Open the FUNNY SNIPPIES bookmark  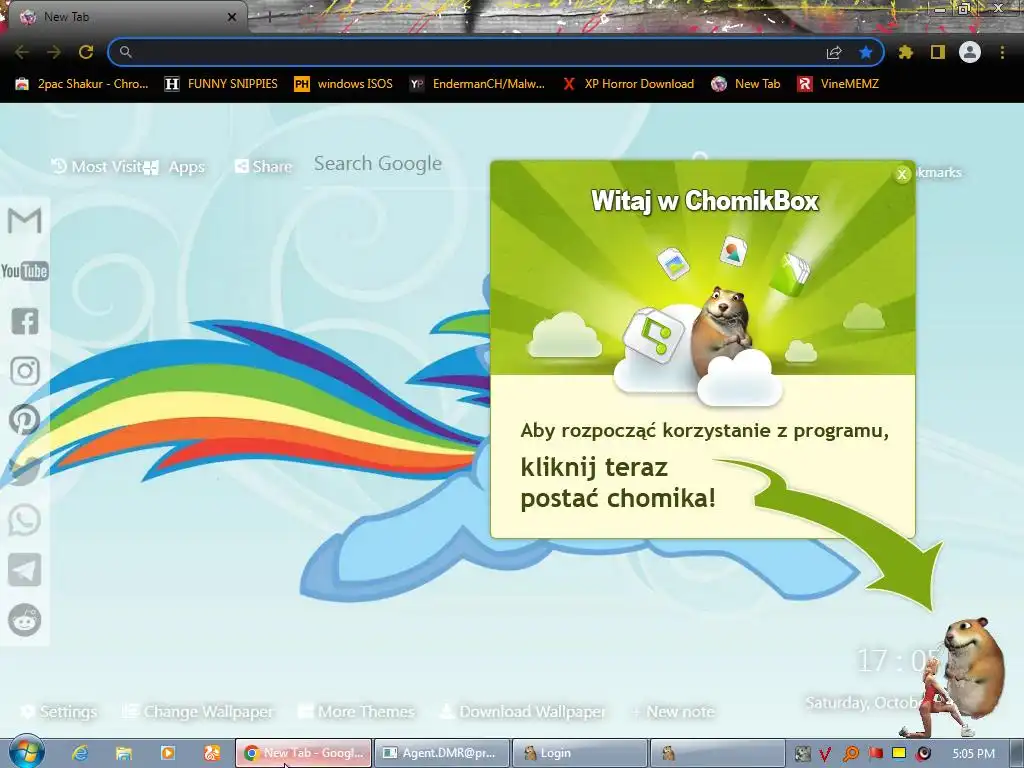coord(221,84)
